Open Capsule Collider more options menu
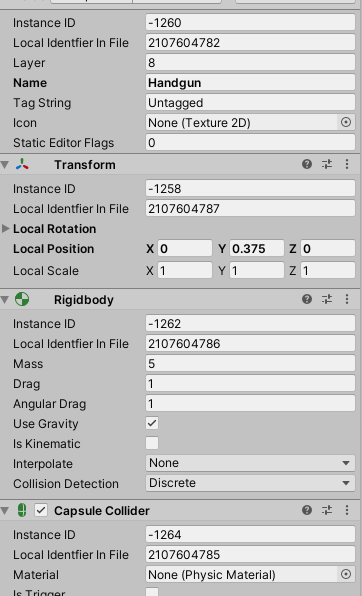362x596 pixels. click(x=347, y=510)
